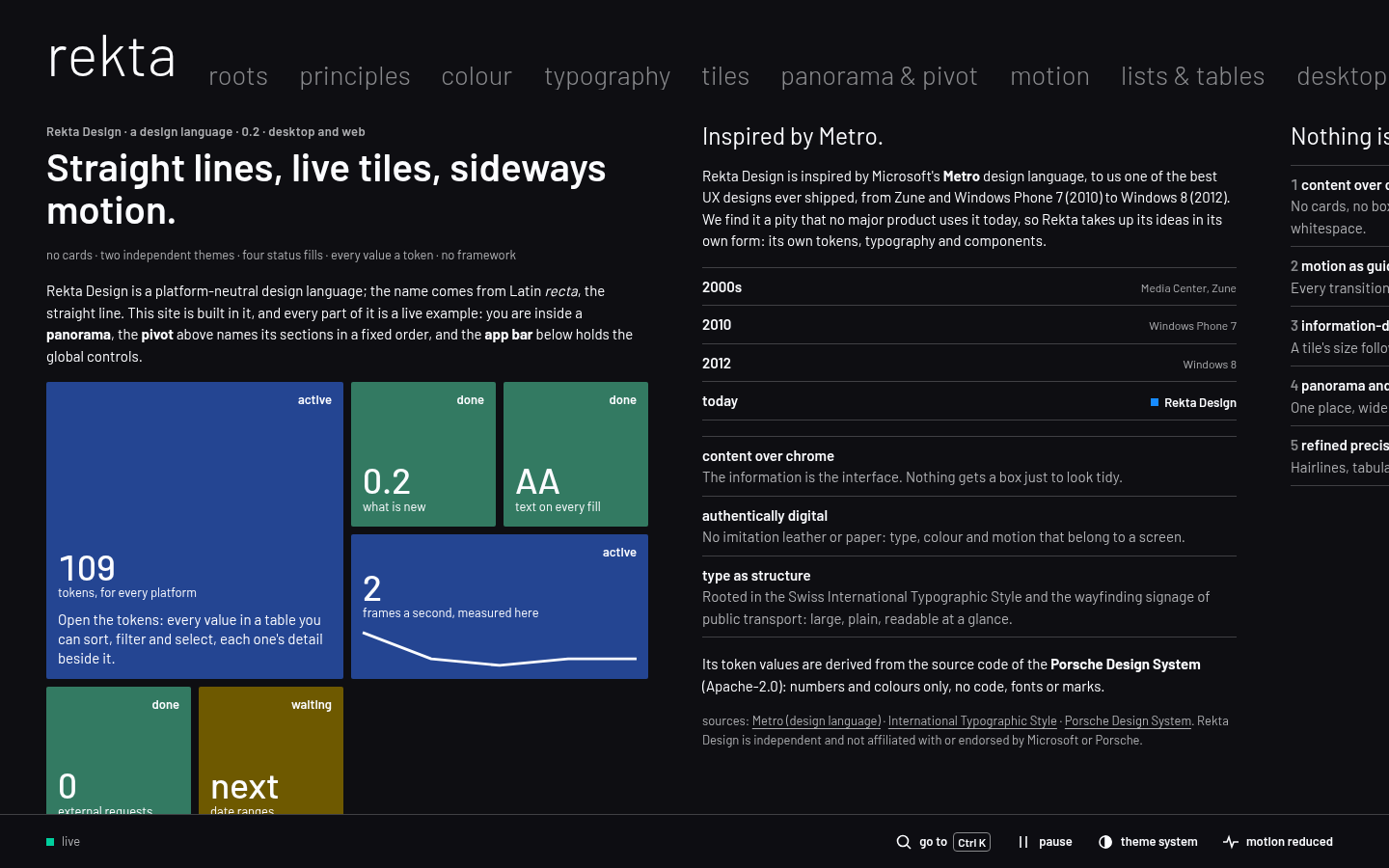Open the yellow next tile

point(271,750)
